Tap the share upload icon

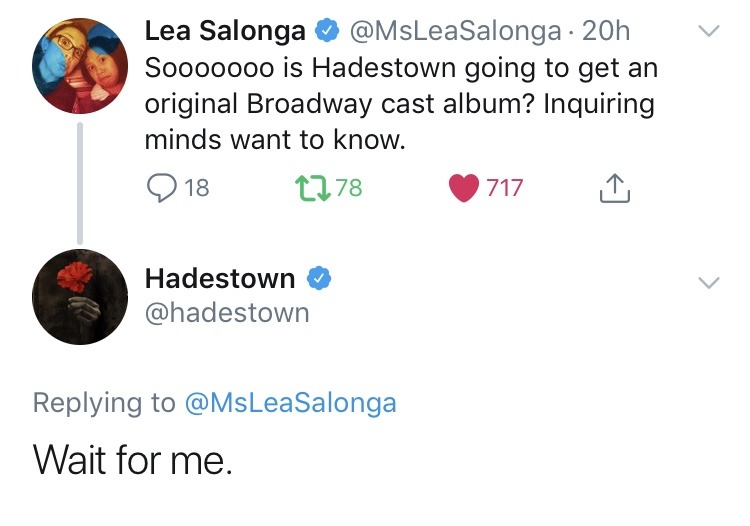[x=615, y=187]
